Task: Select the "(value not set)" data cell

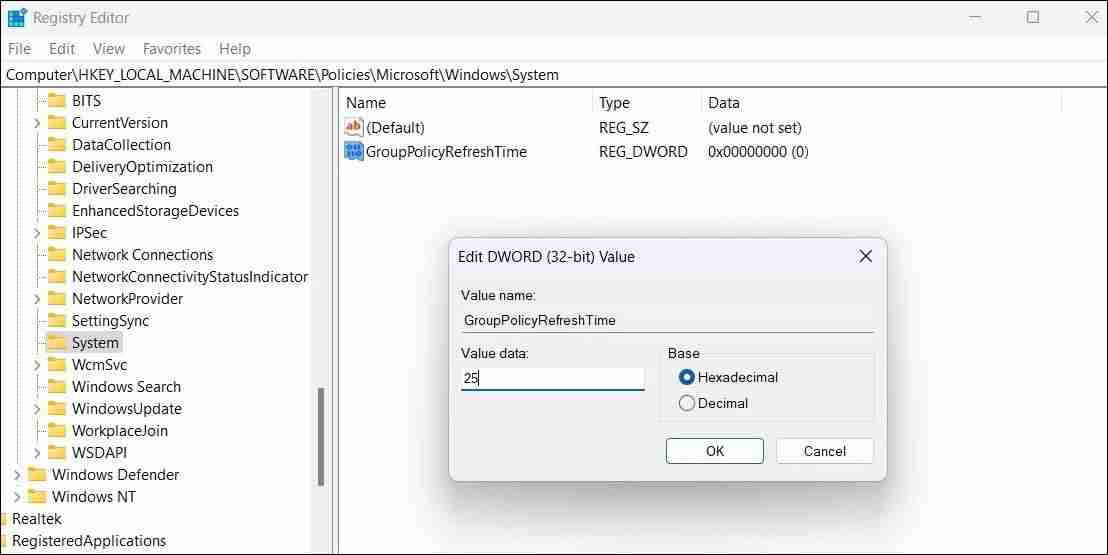Action: tap(755, 128)
